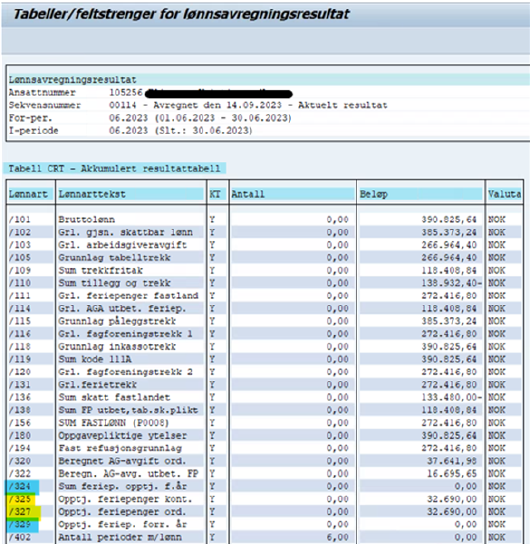Select 'Sum kode 111A' text
Image resolution: width=530 pixels, height=544 pixels.
[x=95, y=359]
